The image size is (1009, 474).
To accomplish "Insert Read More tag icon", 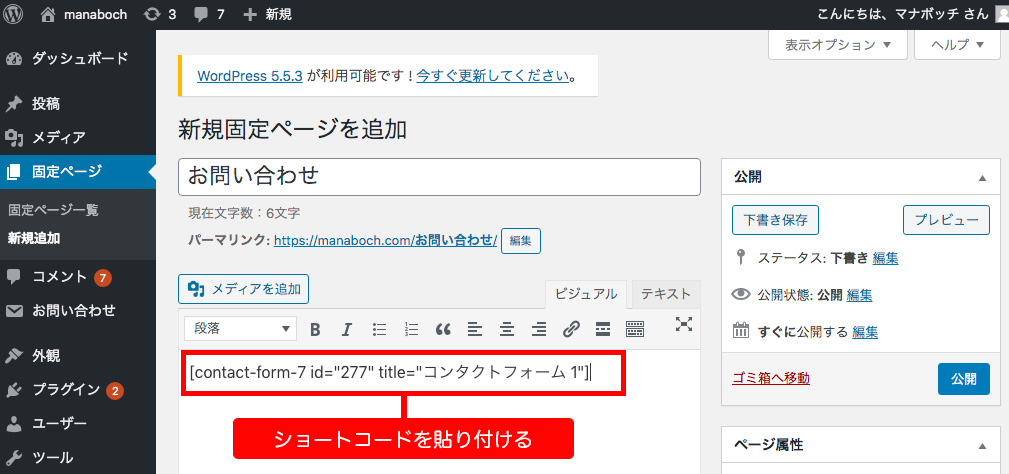I will (602, 330).
